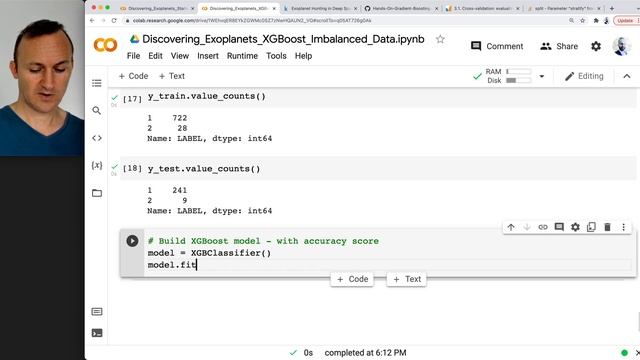Open the Editing mode selector
The image size is (640, 360).
coord(584,76)
